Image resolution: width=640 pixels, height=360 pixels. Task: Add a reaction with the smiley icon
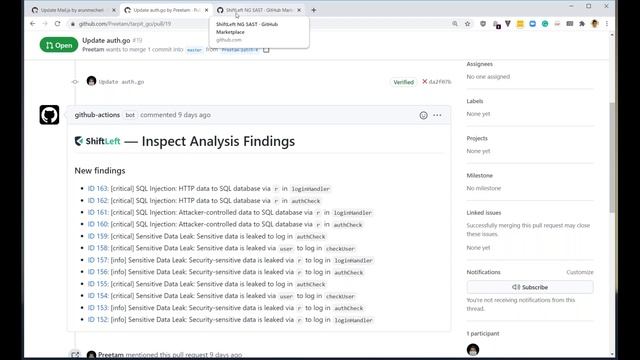click(x=423, y=115)
